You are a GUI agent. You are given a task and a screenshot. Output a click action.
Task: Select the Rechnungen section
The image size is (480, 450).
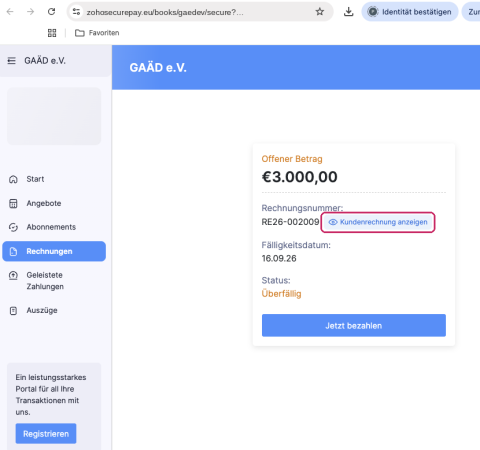click(x=54, y=251)
